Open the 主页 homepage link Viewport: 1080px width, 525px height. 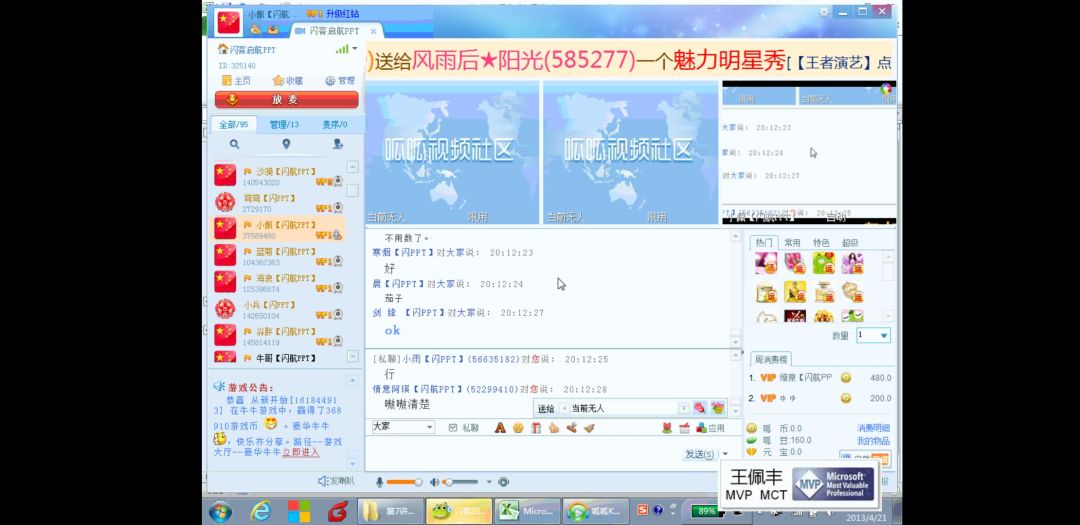click(237, 81)
